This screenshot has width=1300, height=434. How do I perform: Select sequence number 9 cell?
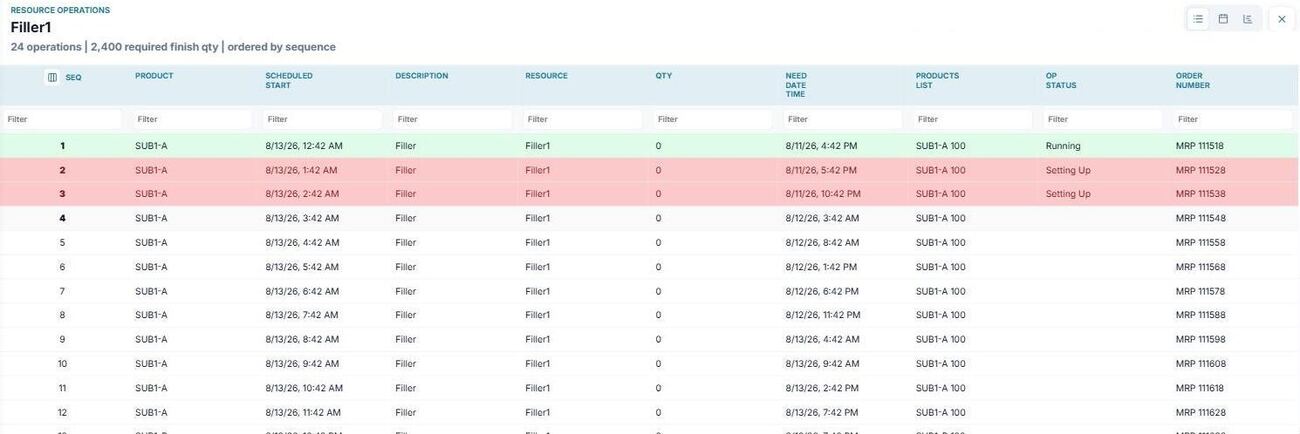[62, 340]
